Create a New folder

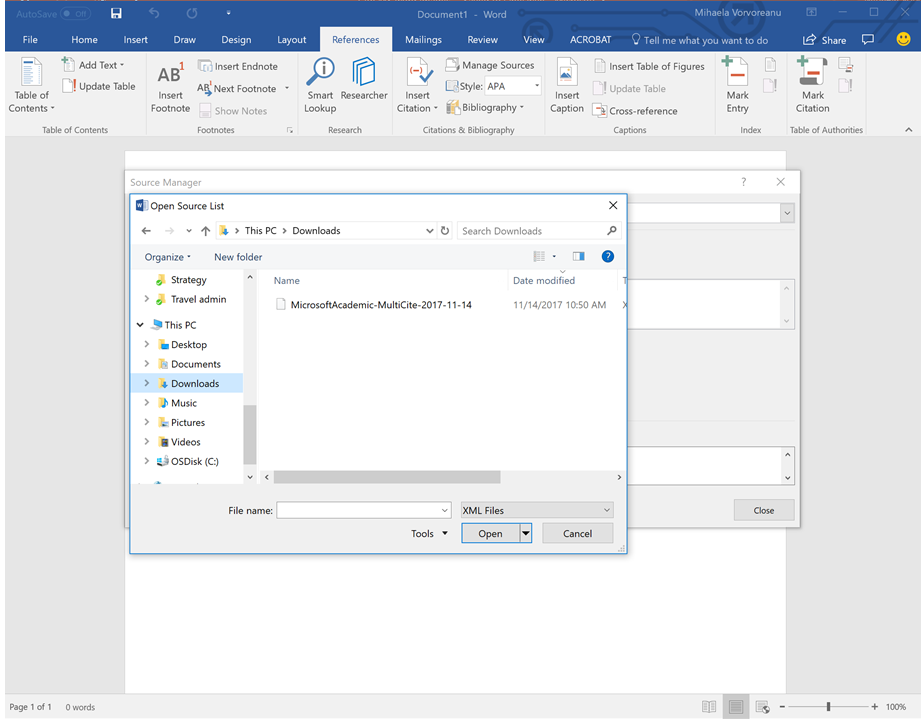click(x=238, y=256)
